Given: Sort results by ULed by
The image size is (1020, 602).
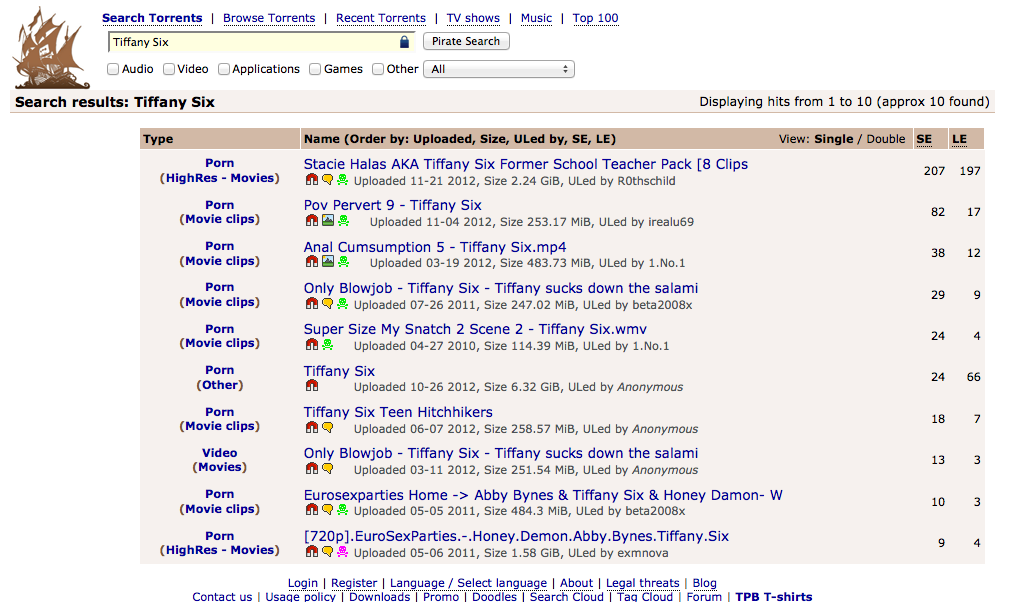Looking at the screenshot, I should click(x=539, y=139).
